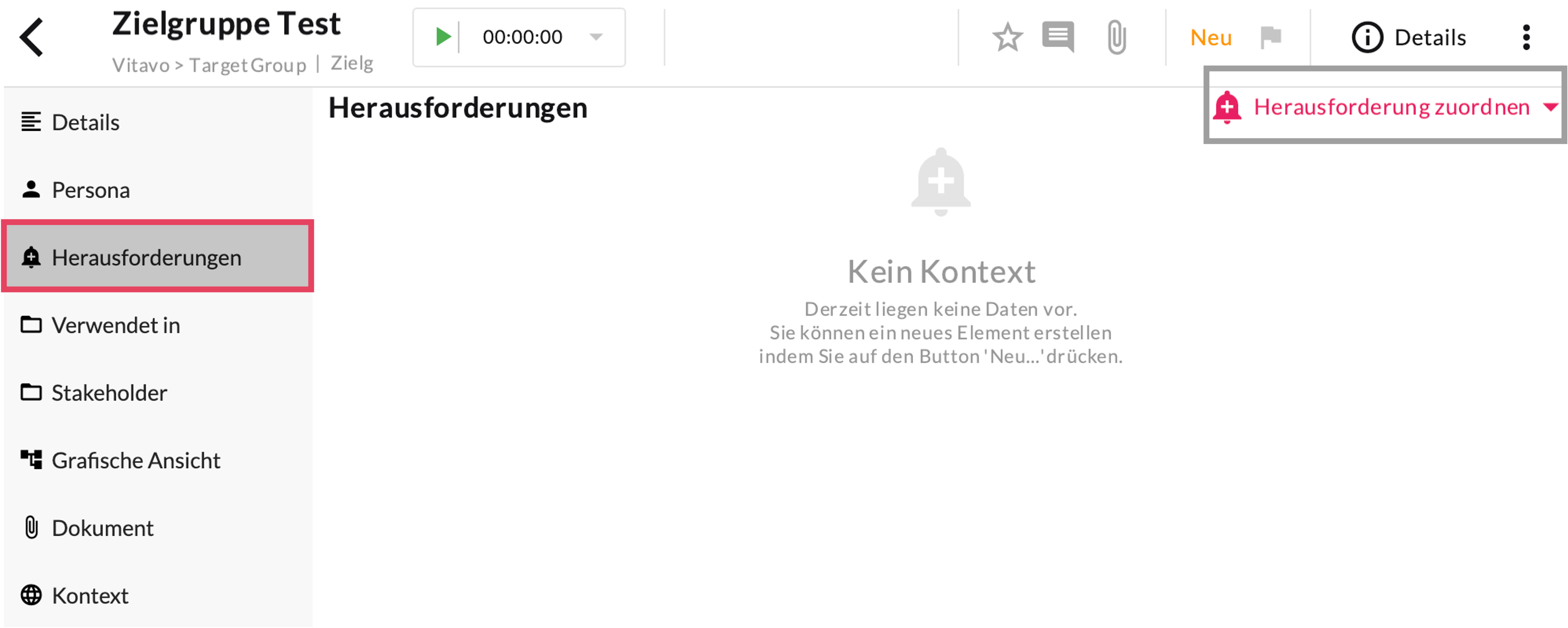Open the Details info panel
Image resolution: width=1568 pixels, height=628 pixels.
pos(1409,38)
